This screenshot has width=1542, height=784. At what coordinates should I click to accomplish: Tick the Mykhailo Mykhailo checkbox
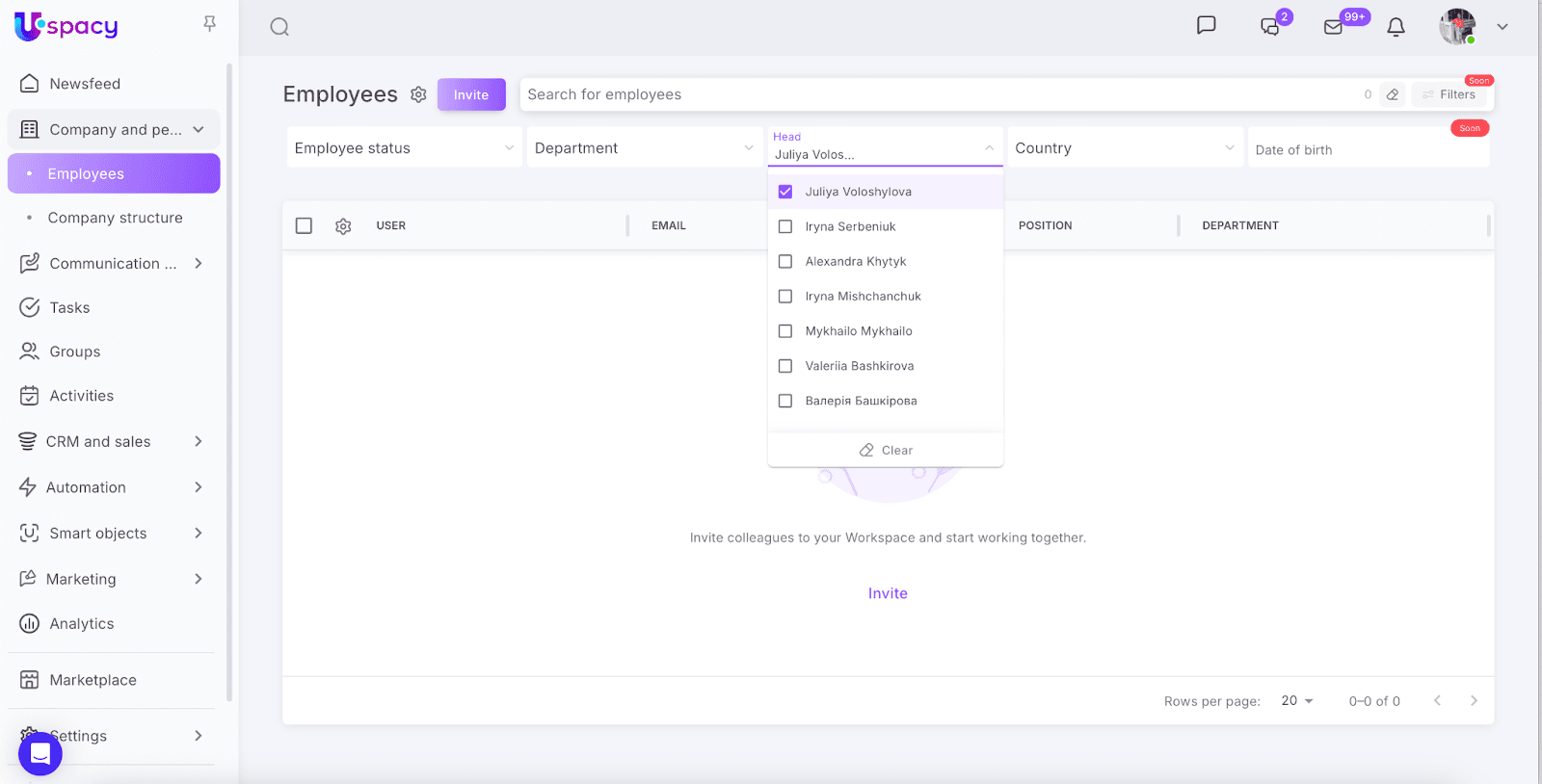coord(785,331)
